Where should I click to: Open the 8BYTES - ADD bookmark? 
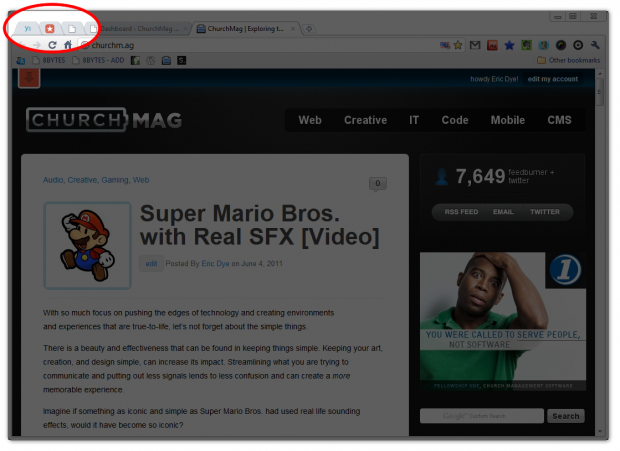click(x=98, y=60)
